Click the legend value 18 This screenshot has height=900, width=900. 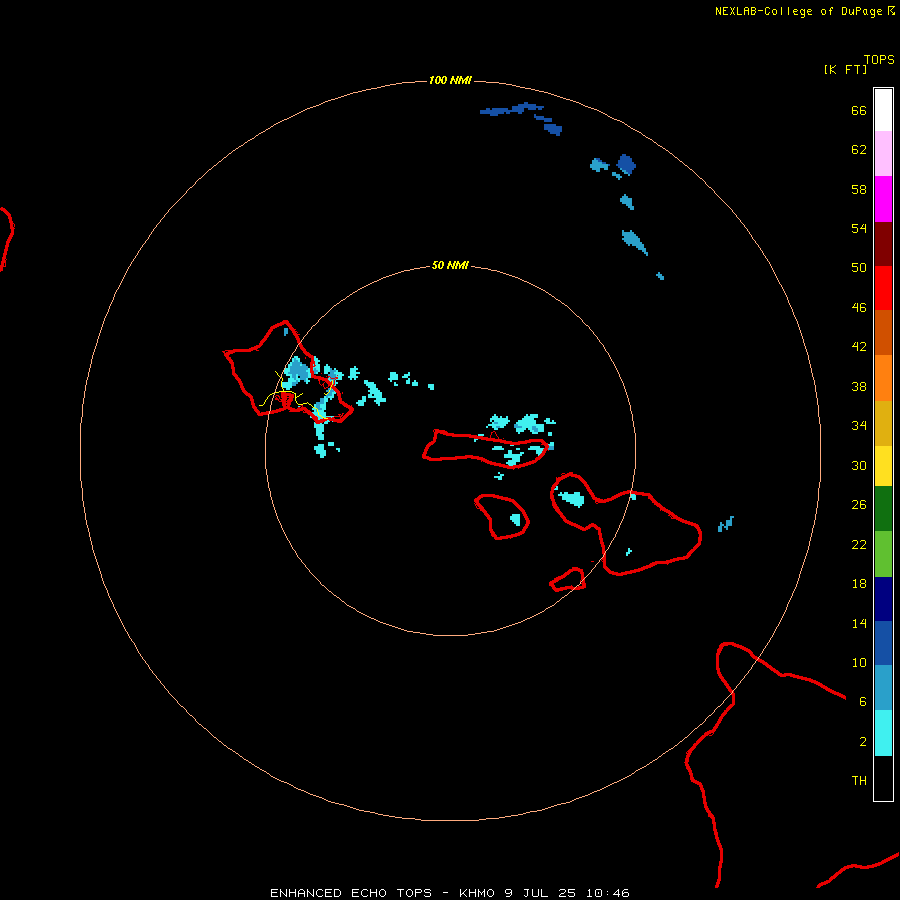coord(859,584)
